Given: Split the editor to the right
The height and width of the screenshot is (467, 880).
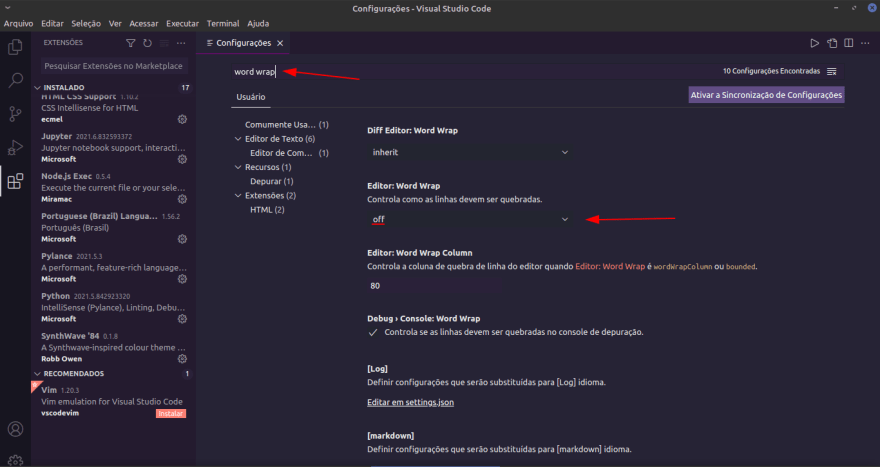Looking at the screenshot, I should [849, 43].
